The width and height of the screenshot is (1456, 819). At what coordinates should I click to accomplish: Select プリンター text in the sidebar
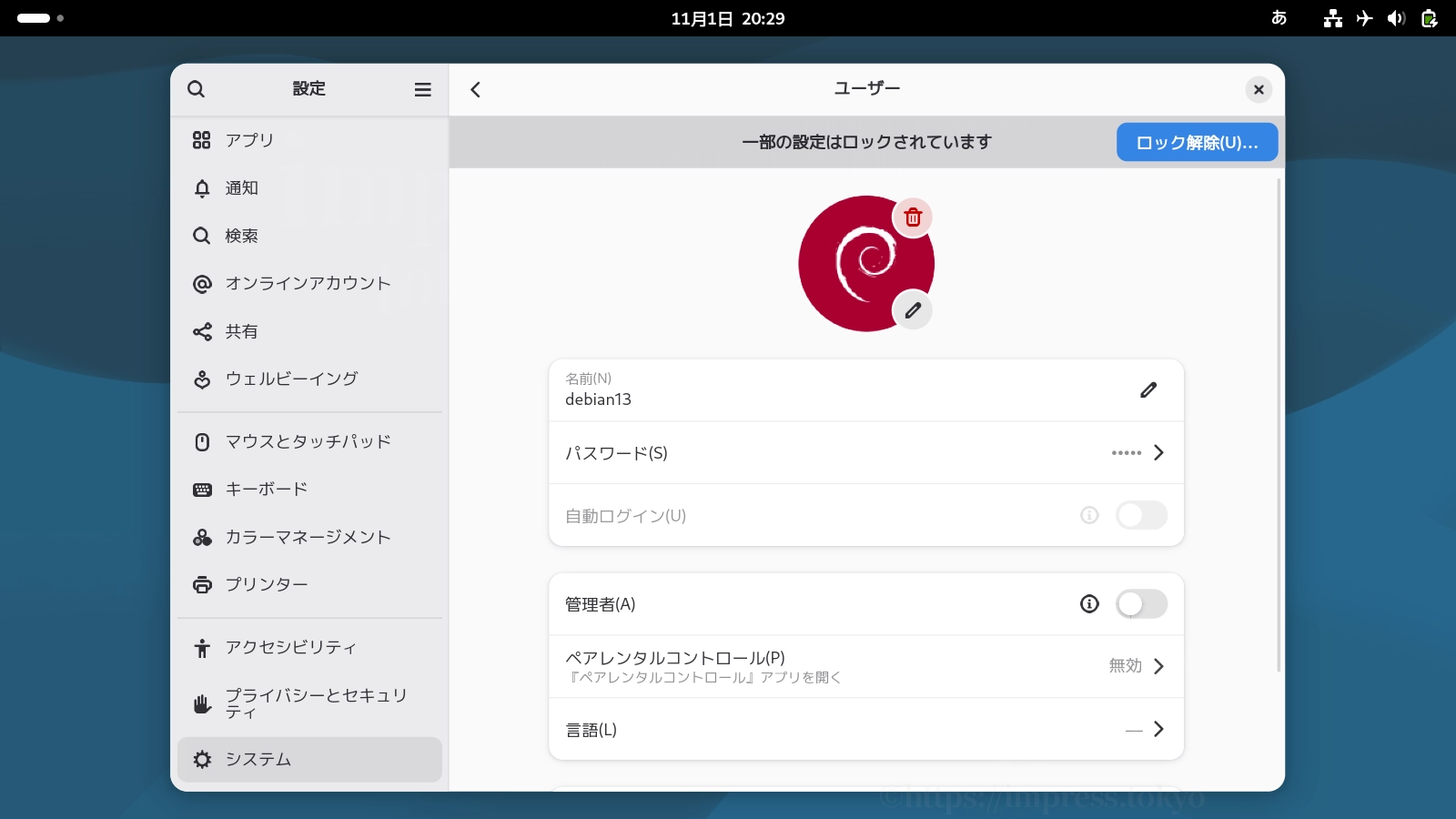click(x=267, y=584)
